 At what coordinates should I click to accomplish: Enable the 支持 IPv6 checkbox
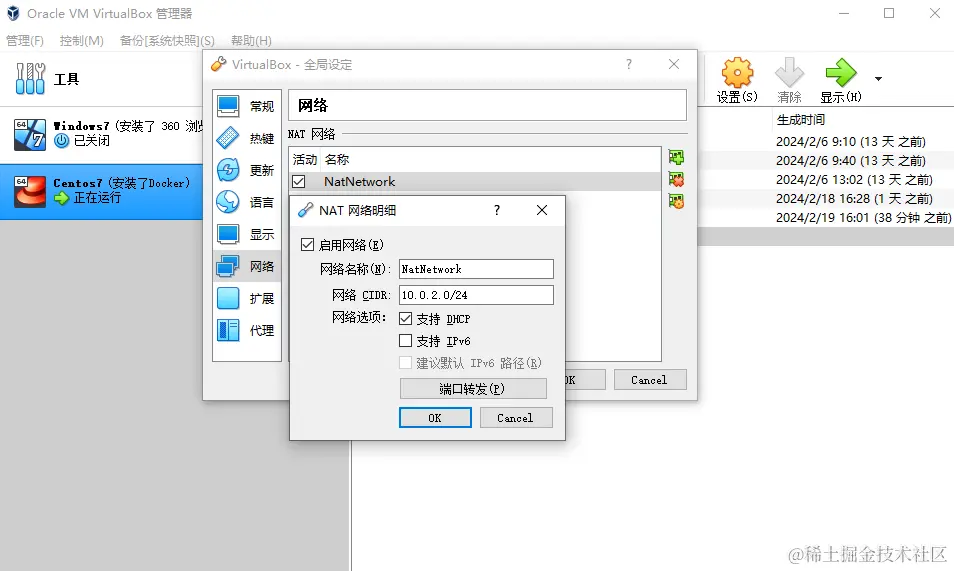point(405,340)
